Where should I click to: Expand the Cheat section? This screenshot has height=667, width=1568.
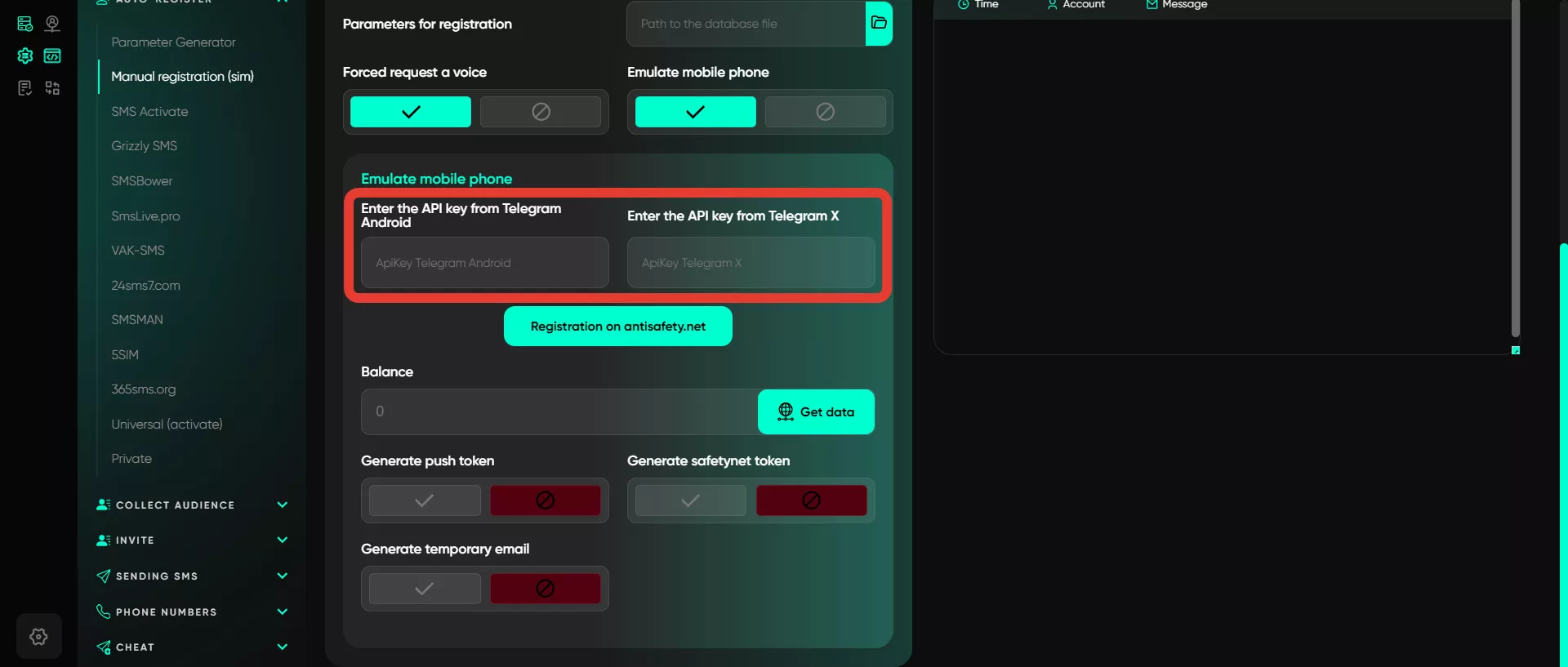tap(283, 647)
